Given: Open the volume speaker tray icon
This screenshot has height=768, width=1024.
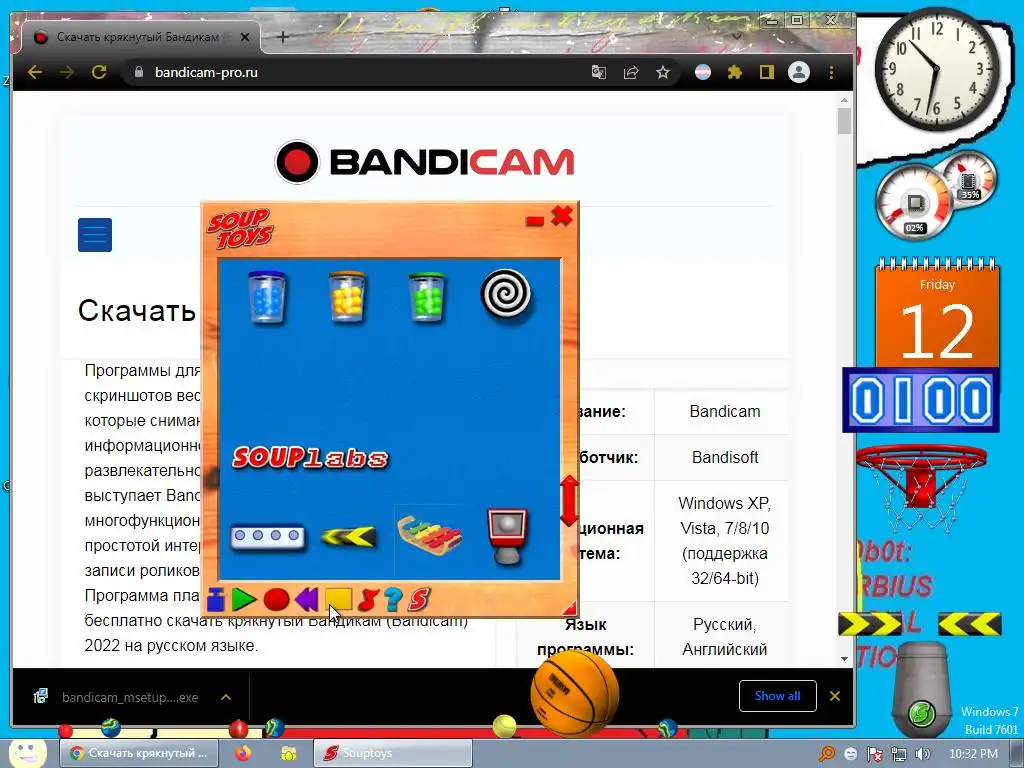Looking at the screenshot, I should [x=923, y=754].
